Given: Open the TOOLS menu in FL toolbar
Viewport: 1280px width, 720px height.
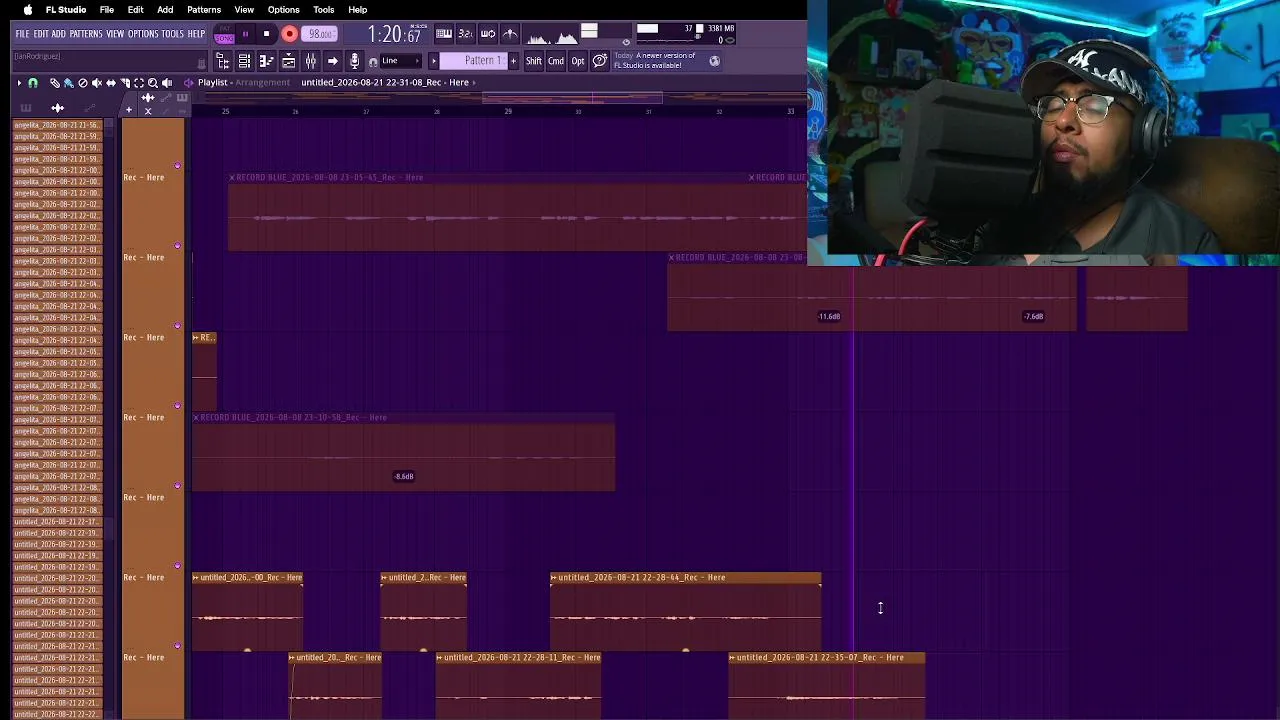Looking at the screenshot, I should coord(173,34).
